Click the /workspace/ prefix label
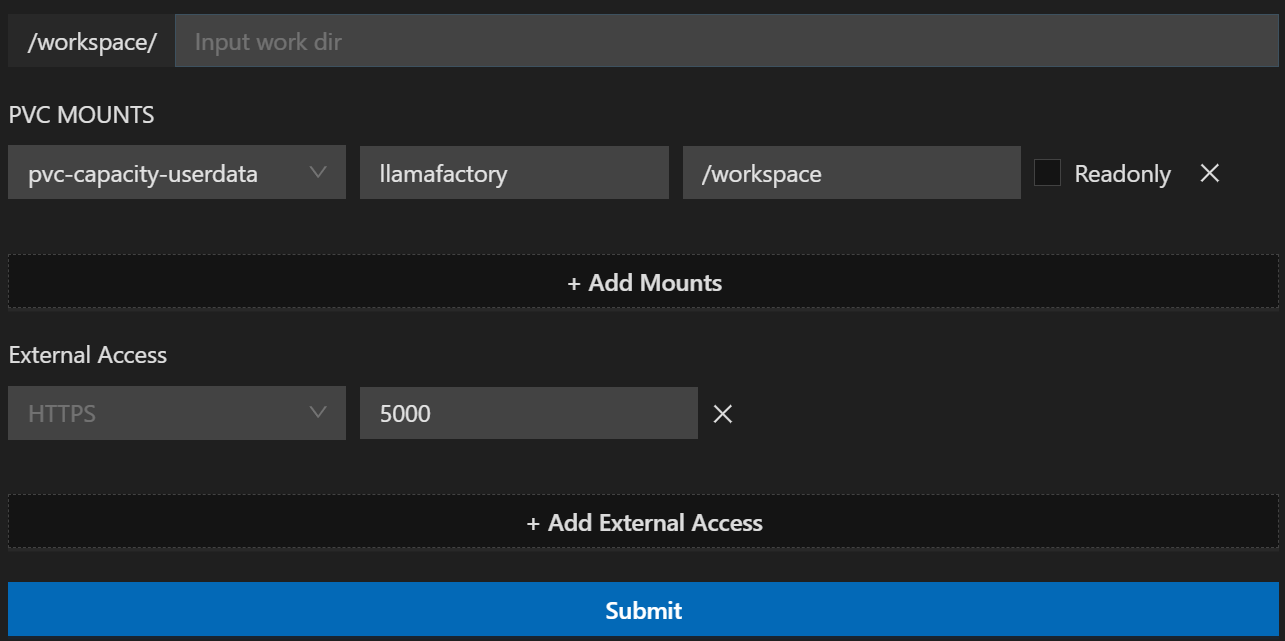The image size is (1285, 641). click(91, 43)
